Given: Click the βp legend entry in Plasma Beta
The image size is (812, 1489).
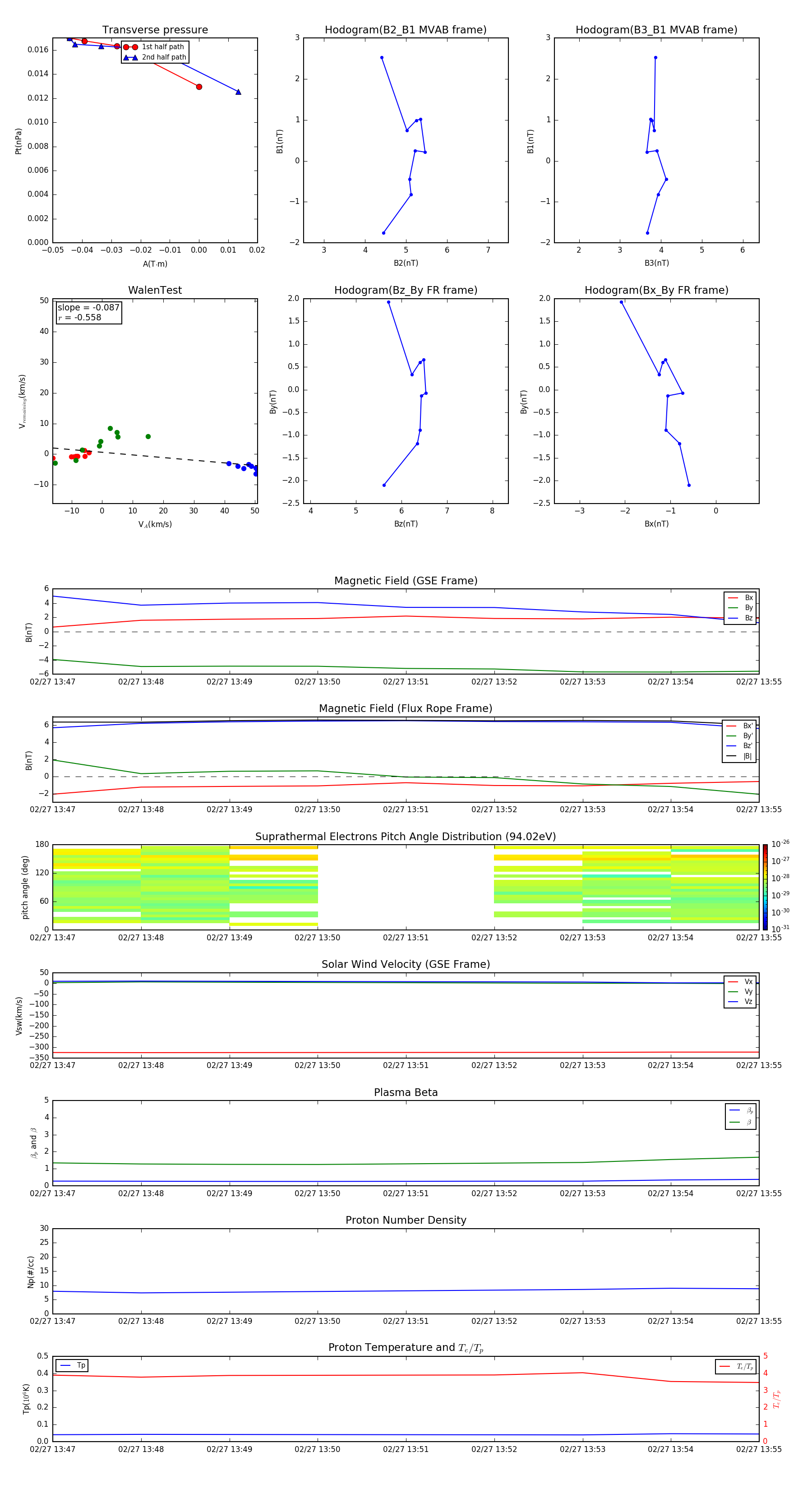Looking at the screenshot, I should [x=741, y=1110].
